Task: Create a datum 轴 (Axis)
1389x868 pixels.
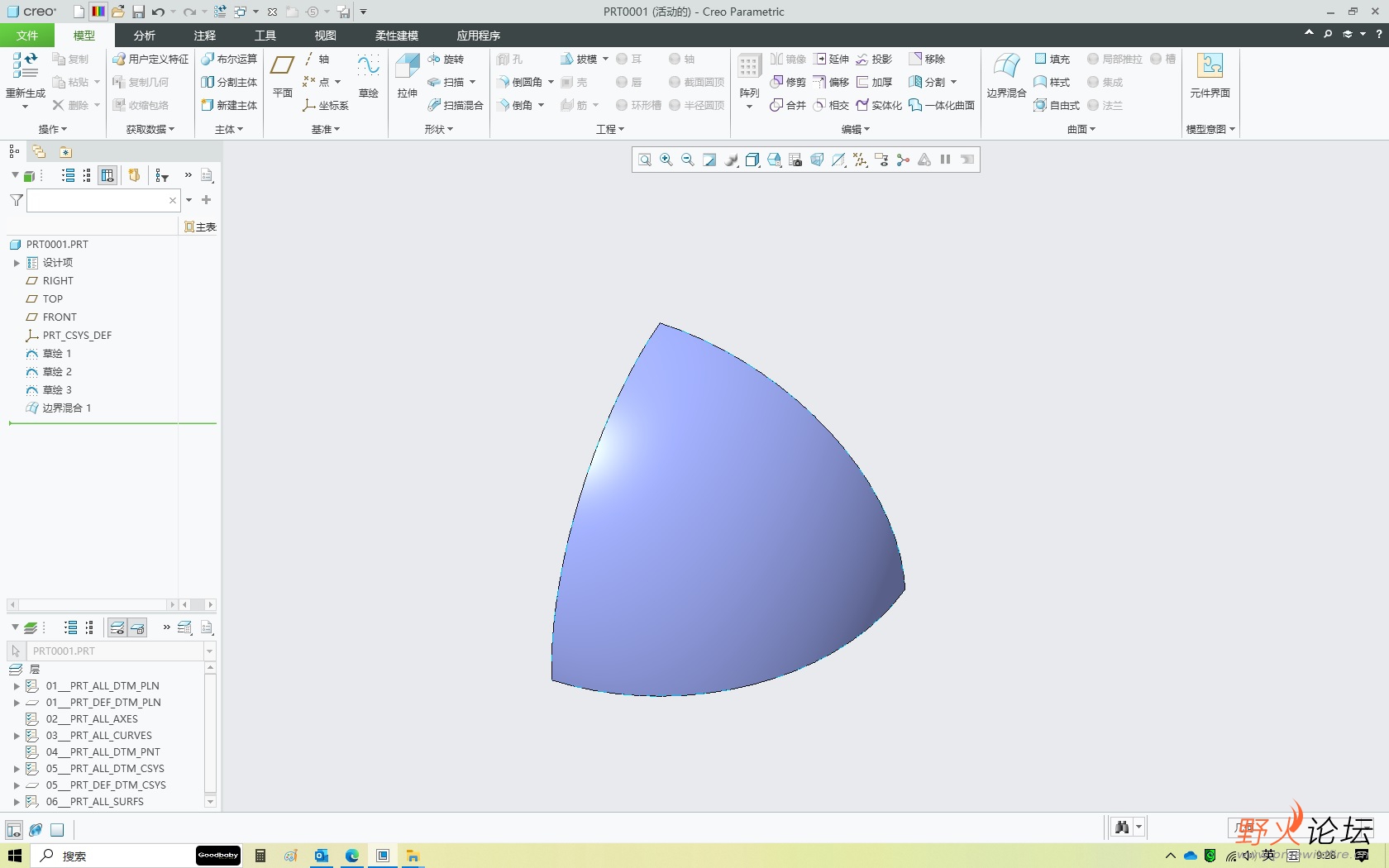Action: tap(316, 60)
